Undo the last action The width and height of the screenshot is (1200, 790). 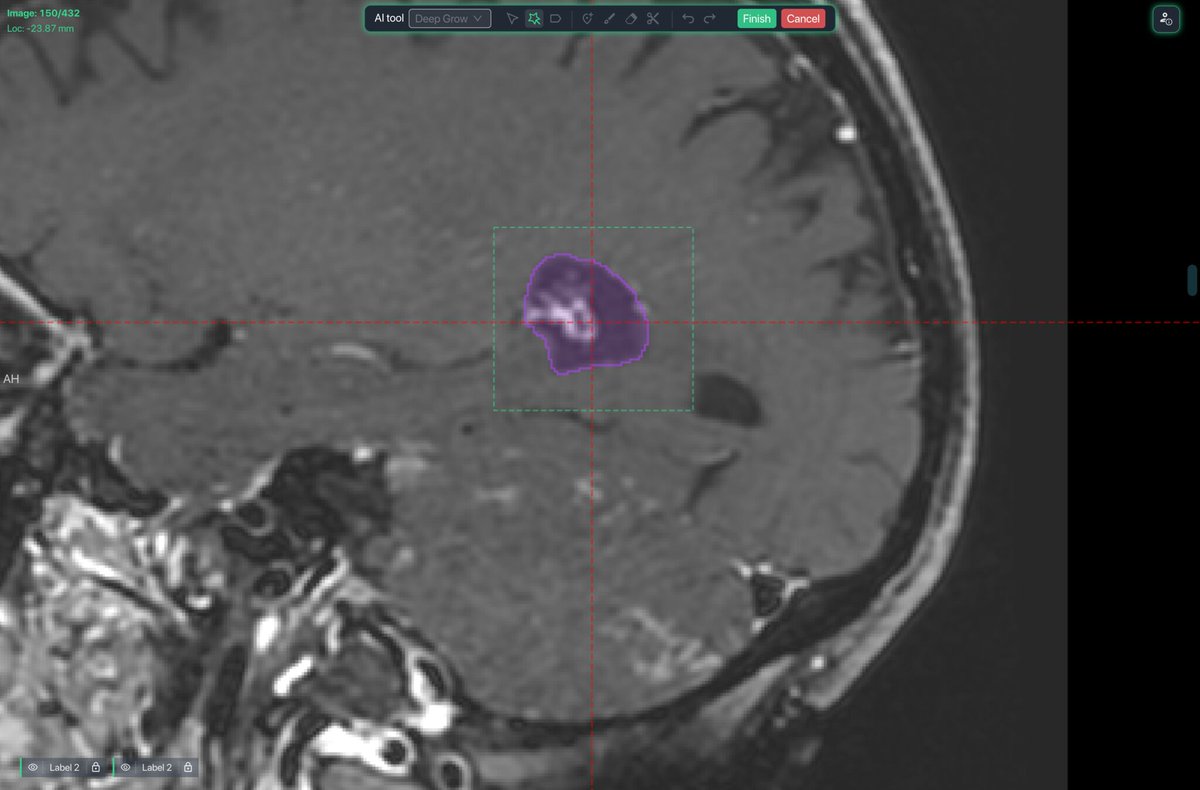pos(688,18)
